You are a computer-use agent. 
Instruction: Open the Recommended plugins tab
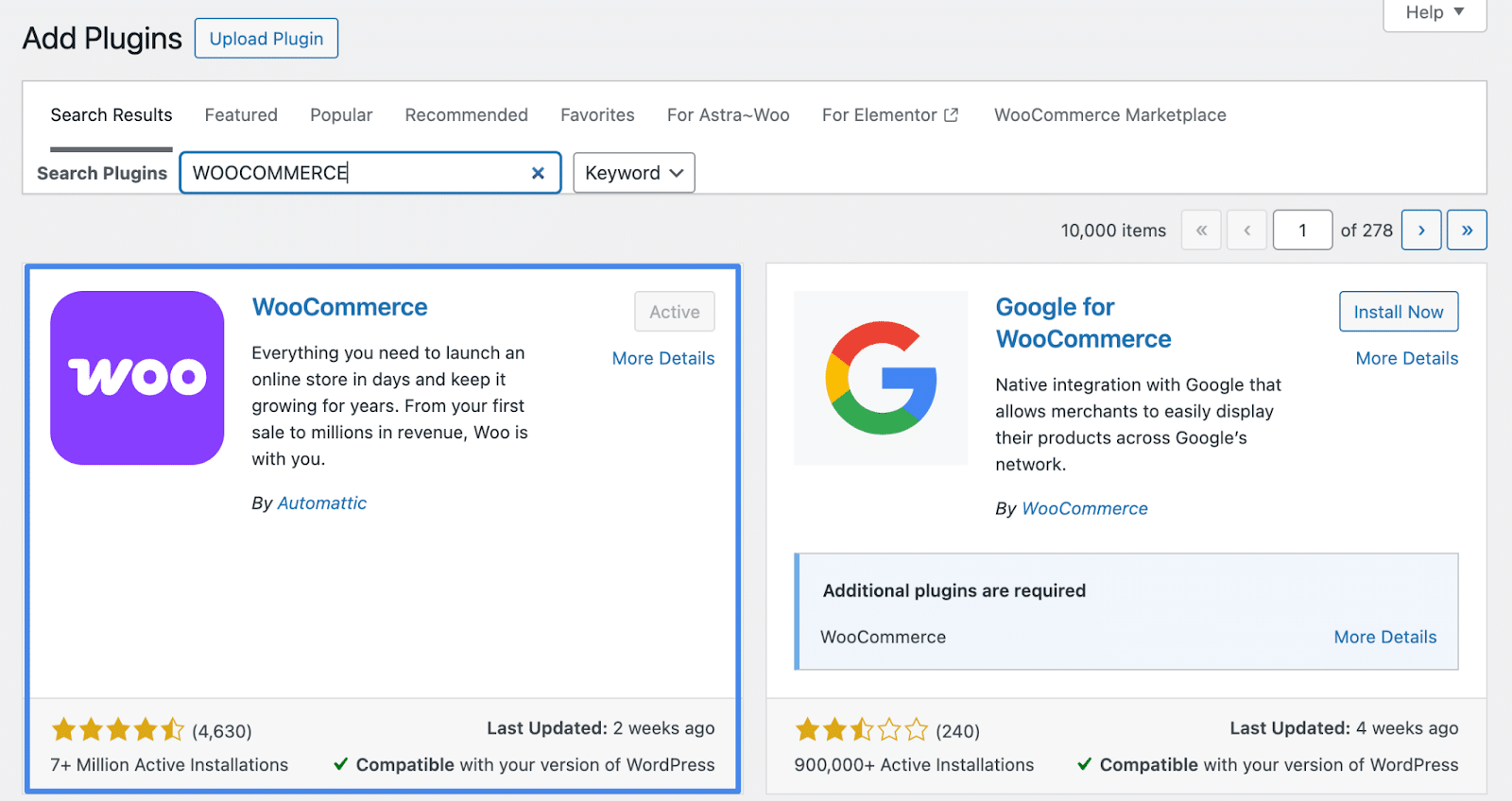(467, 115)
